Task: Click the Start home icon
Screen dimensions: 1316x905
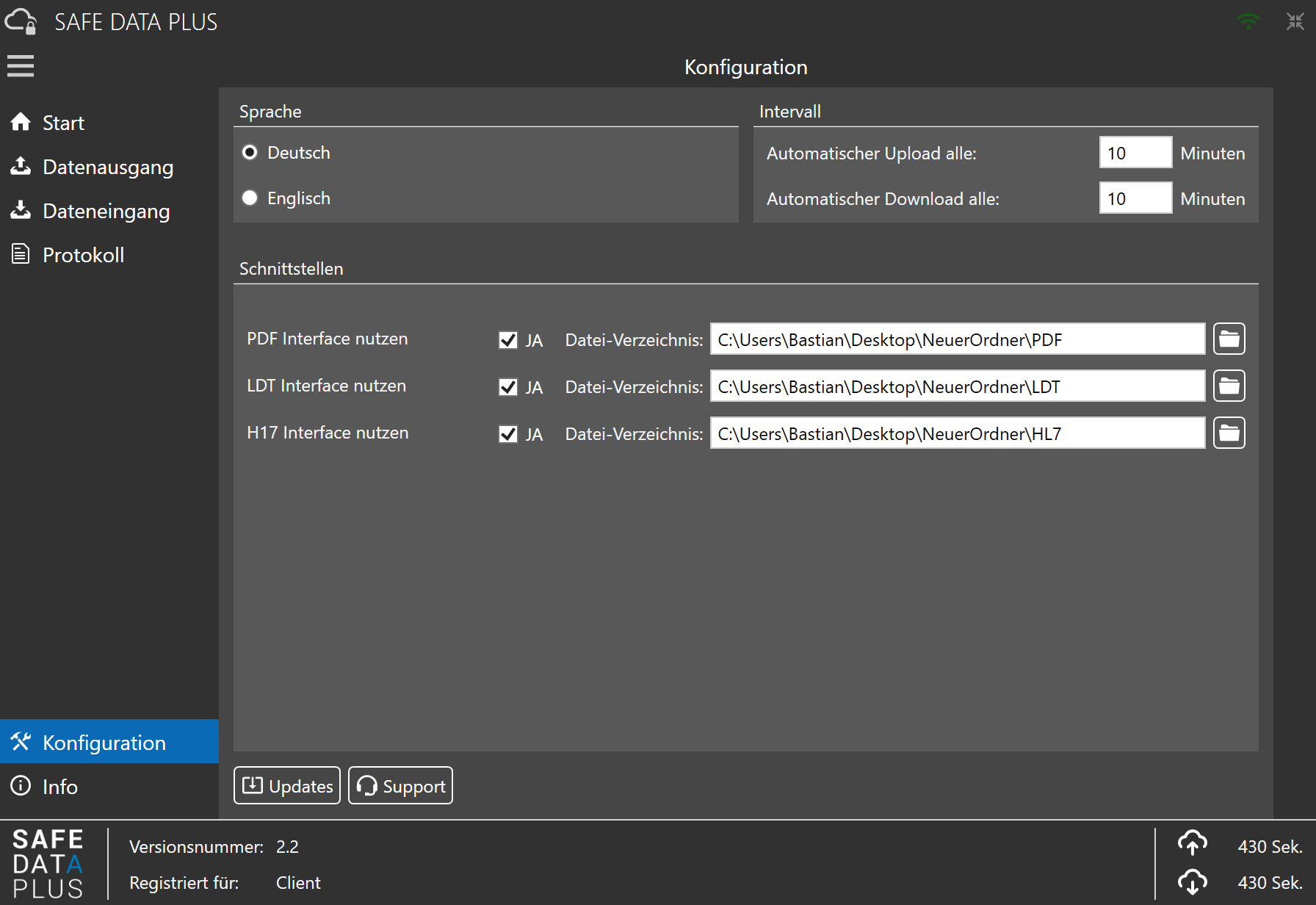Action: pyautogui.click(x=21, y=122)
